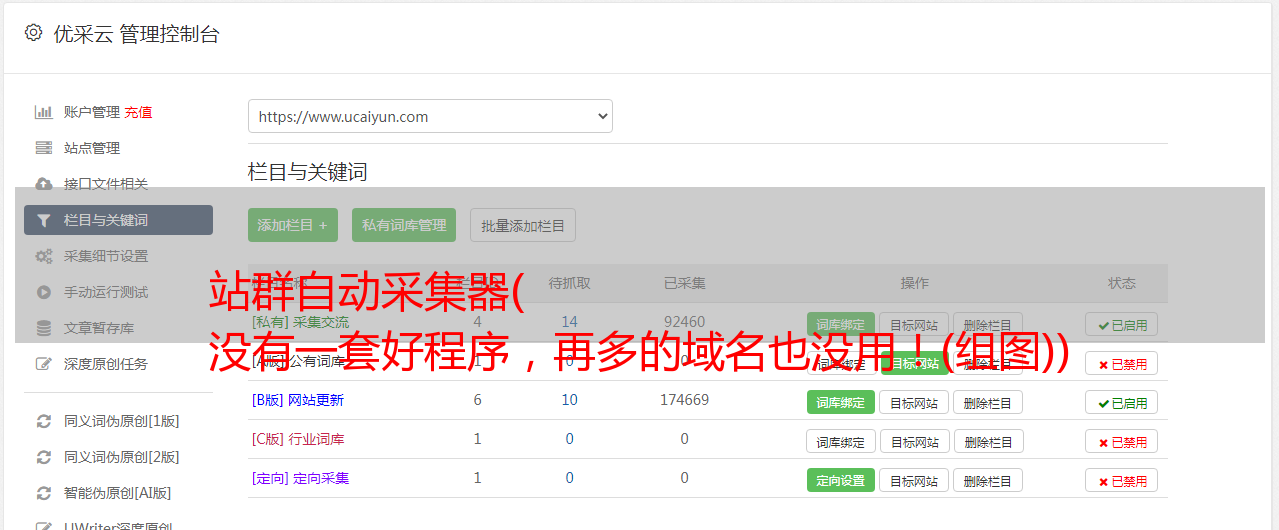Click 词库绑定 in the 采集交流 row
This screenshot has height=530, width=1279.
(841, 324)
